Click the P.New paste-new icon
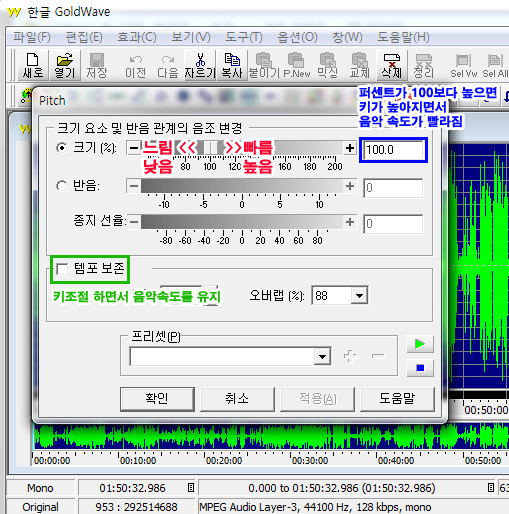Viewport: 509px width, 514px height. [x=296, y=65]
